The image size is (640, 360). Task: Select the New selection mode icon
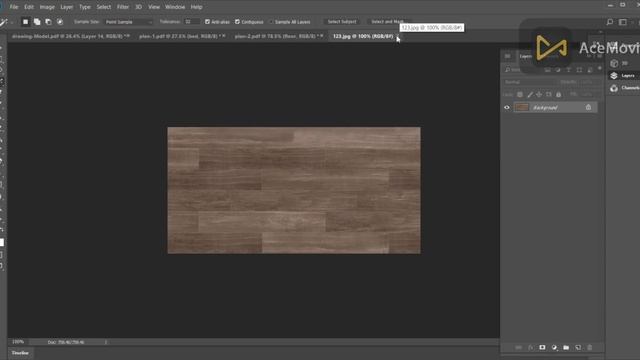point(25,22)
